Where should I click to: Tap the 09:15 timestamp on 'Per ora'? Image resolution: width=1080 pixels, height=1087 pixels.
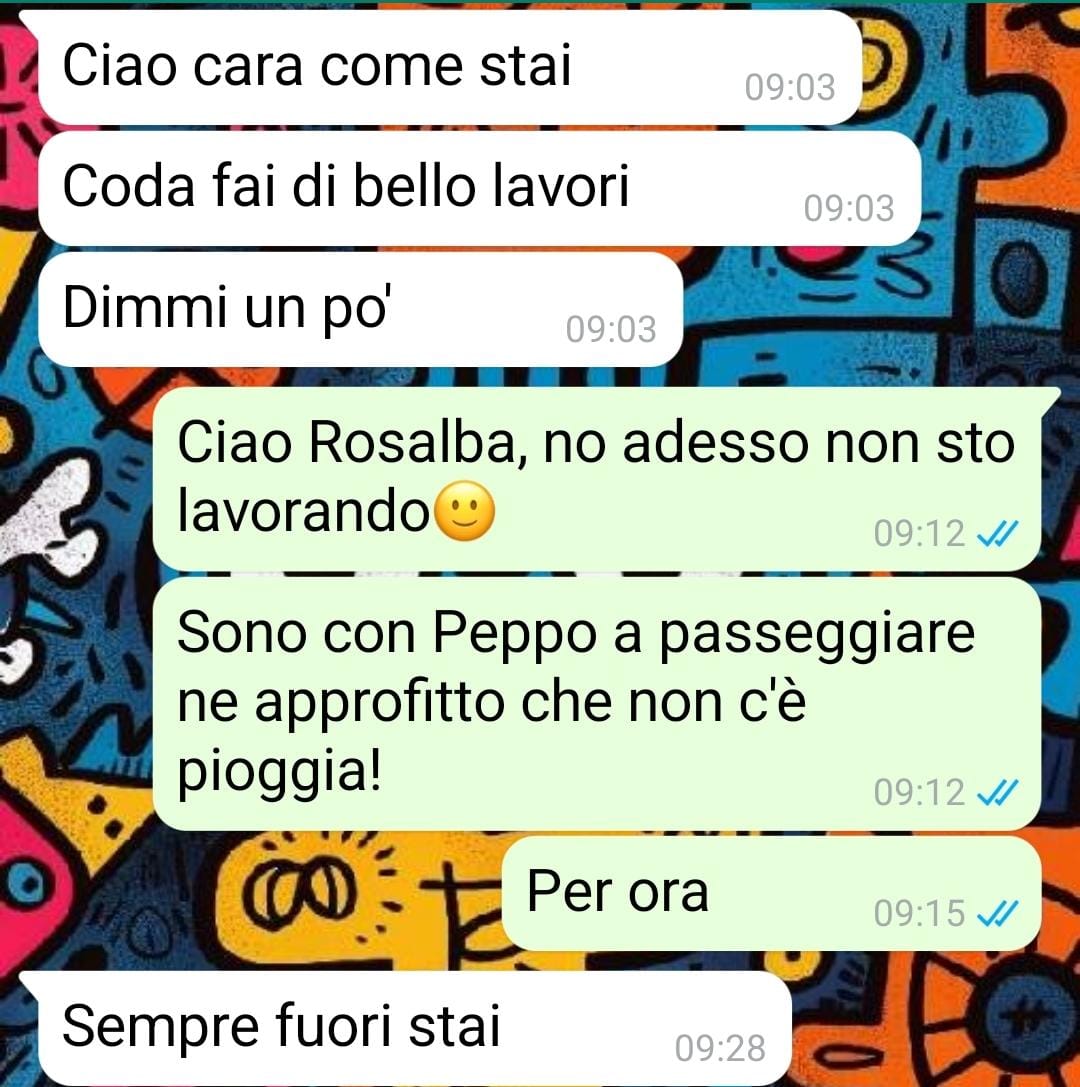coord(919,913)
